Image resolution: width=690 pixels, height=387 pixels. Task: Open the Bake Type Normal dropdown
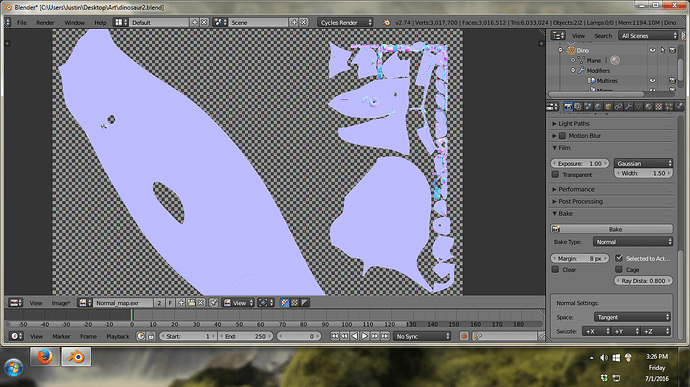tap(633, 242)
